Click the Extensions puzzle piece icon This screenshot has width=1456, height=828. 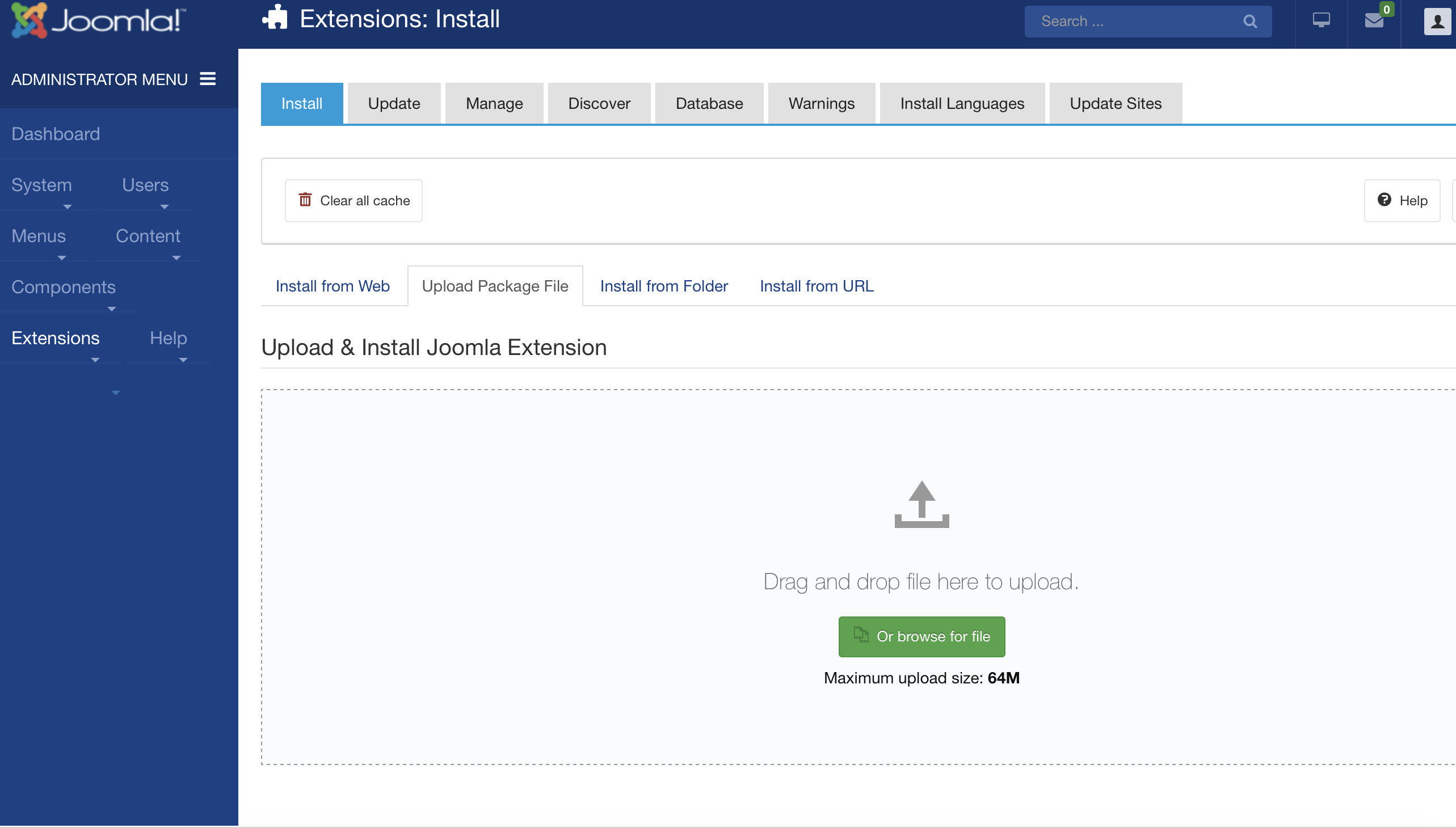coord(275,18)
